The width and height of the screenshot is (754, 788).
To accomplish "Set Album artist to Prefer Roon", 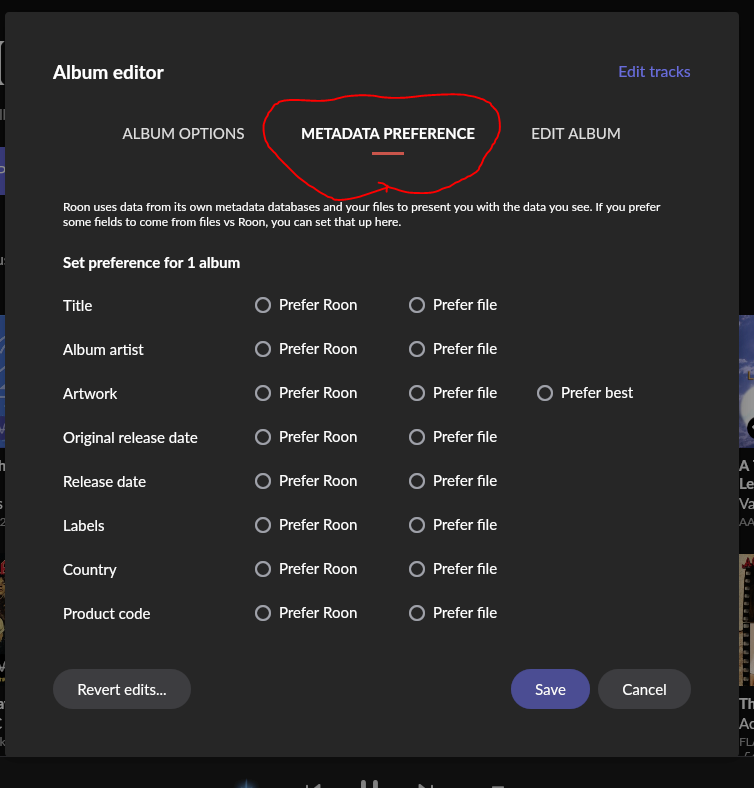I will [263, 349].
